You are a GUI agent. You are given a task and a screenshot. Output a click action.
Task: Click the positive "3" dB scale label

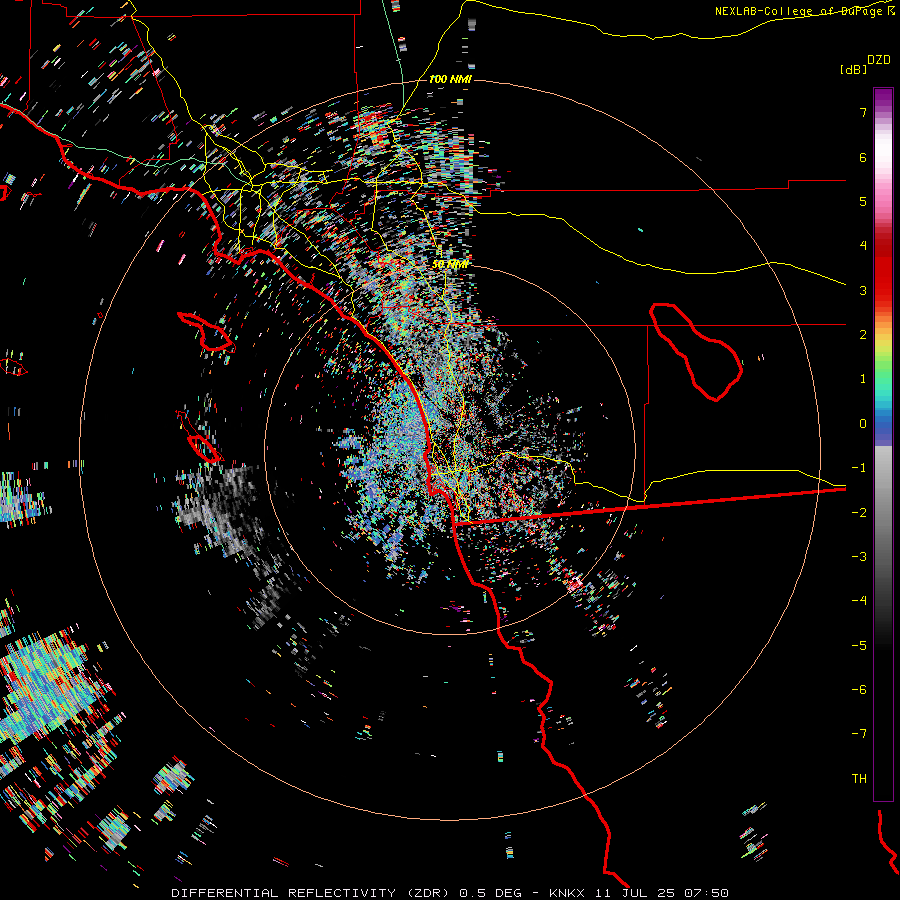(x=863, y=290)
